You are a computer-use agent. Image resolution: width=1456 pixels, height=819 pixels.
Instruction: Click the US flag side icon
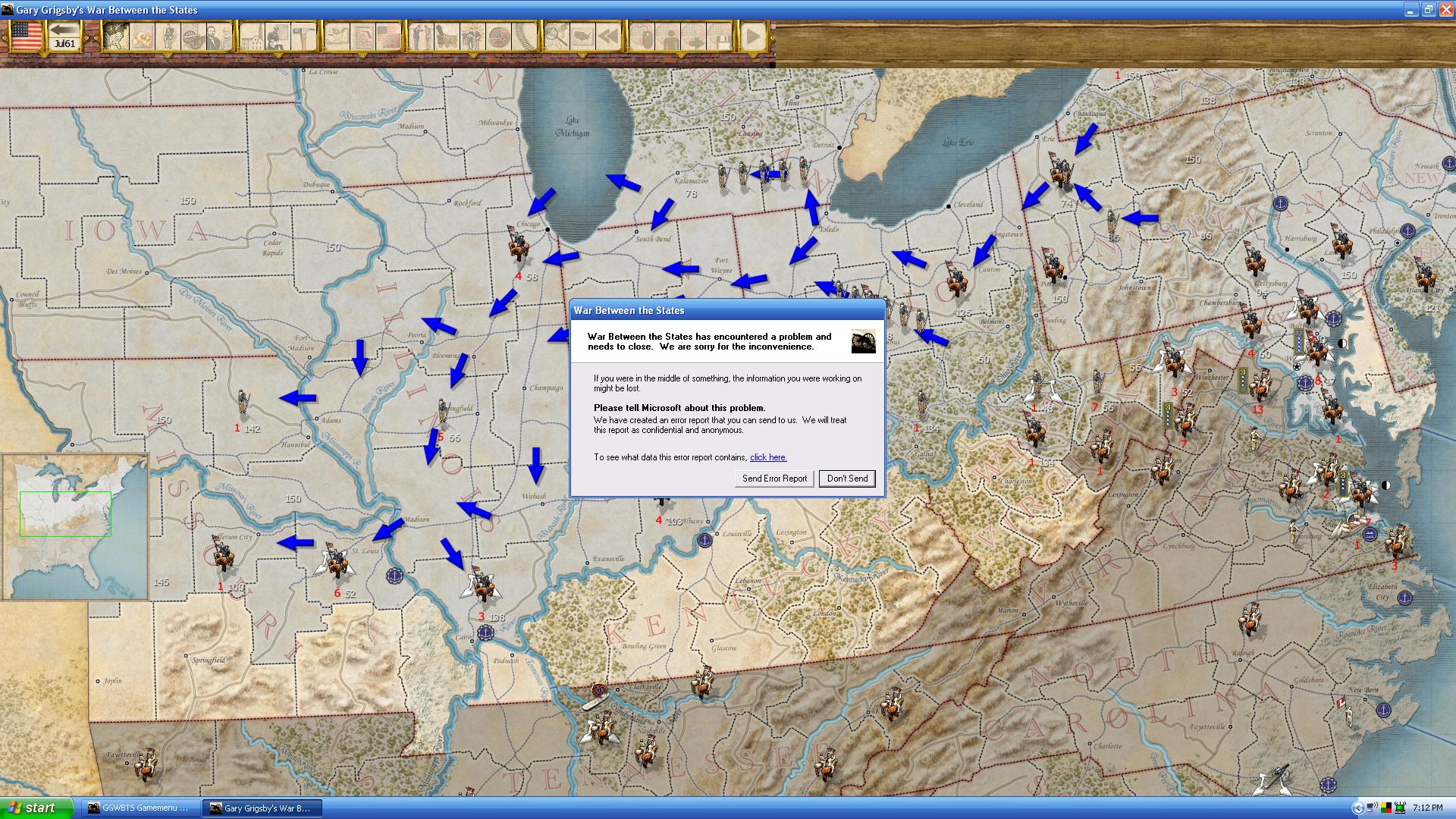[x=27, y=36]
